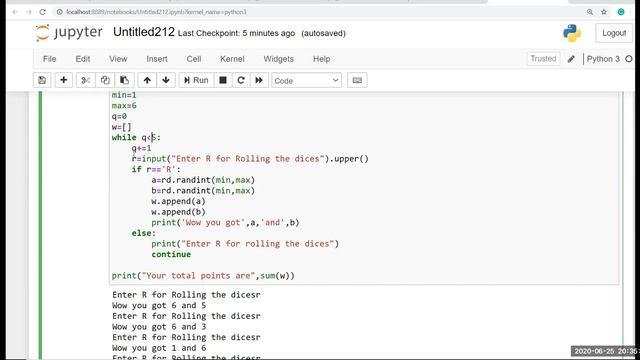Click the 'q+=1' code line
Screen dimensions: 640x360
(141, 148)
